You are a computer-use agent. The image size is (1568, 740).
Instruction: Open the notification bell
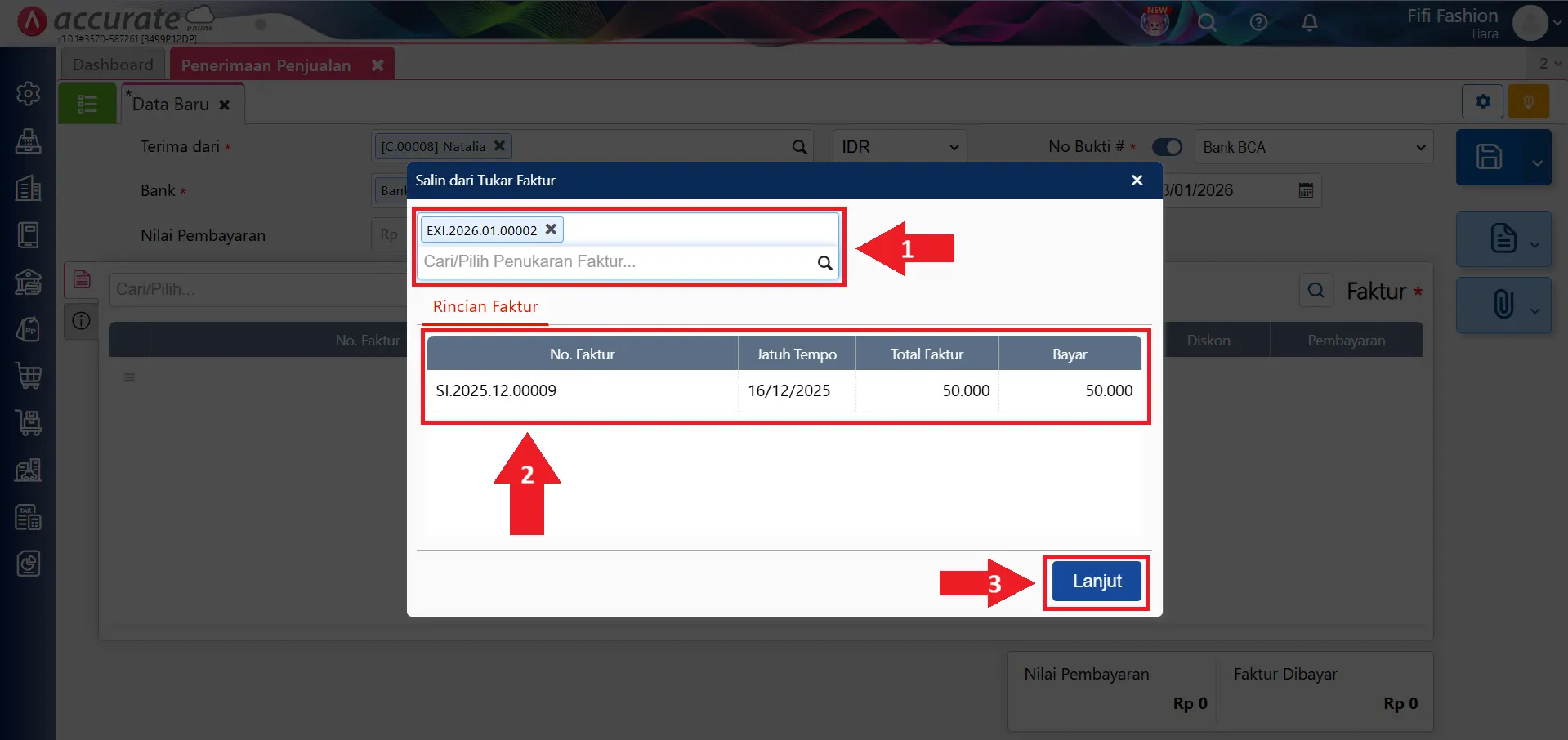(x=1309, y=22)
